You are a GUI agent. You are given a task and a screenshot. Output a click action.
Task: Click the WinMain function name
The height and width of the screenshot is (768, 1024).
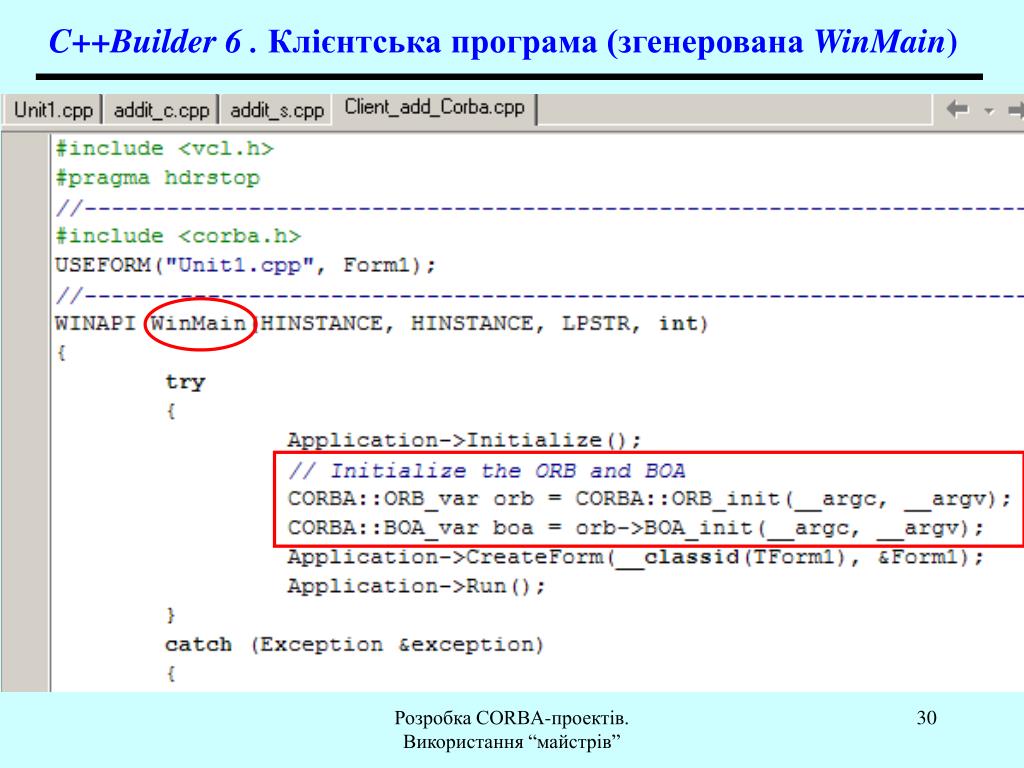pyautogui.click(x=199, y=323)
